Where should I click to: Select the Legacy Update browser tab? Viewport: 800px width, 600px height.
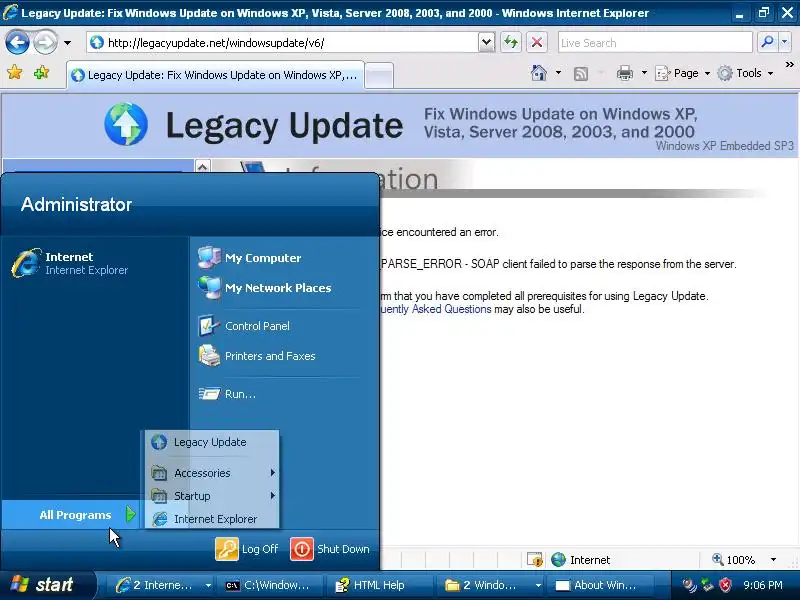click(216, 75)
